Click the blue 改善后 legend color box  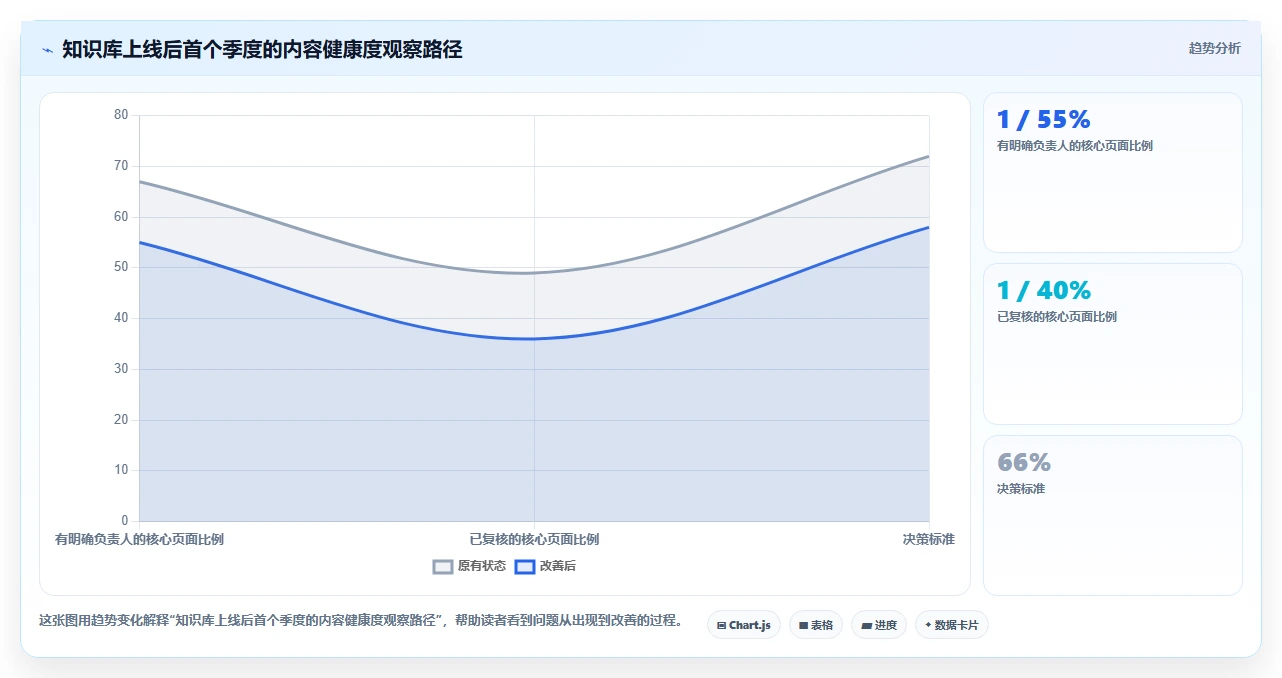click(x=525, y=567)
